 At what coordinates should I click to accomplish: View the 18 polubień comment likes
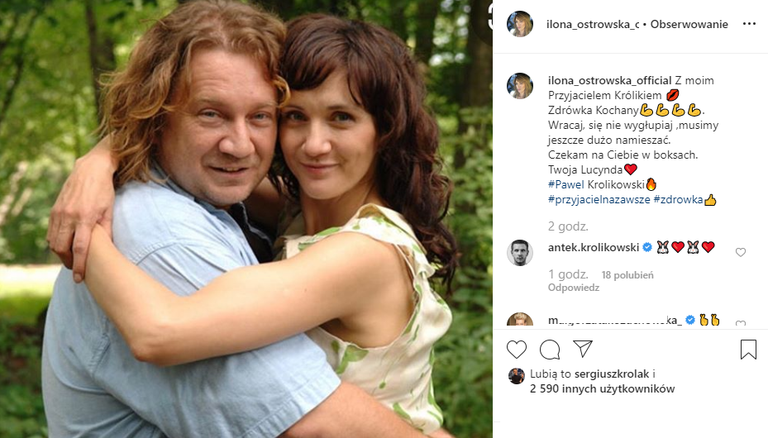[627, 275]
